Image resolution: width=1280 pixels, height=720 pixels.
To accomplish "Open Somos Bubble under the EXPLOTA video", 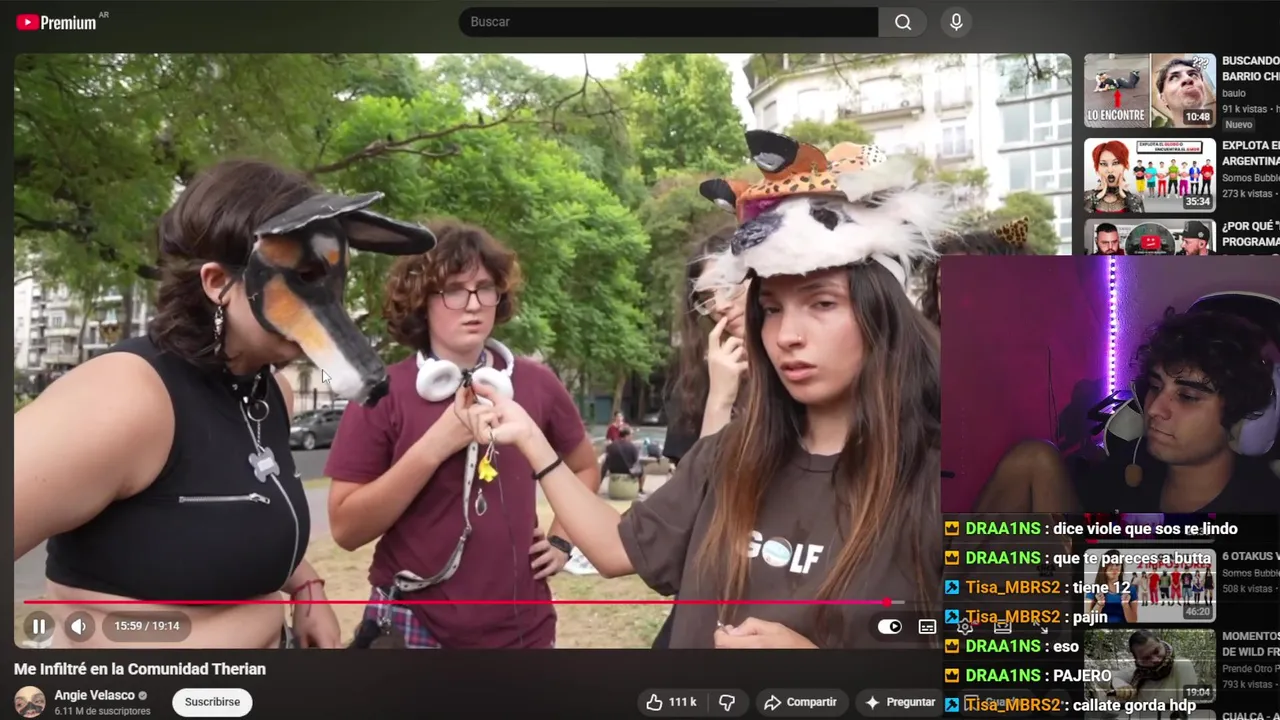I will (1250, 178).
